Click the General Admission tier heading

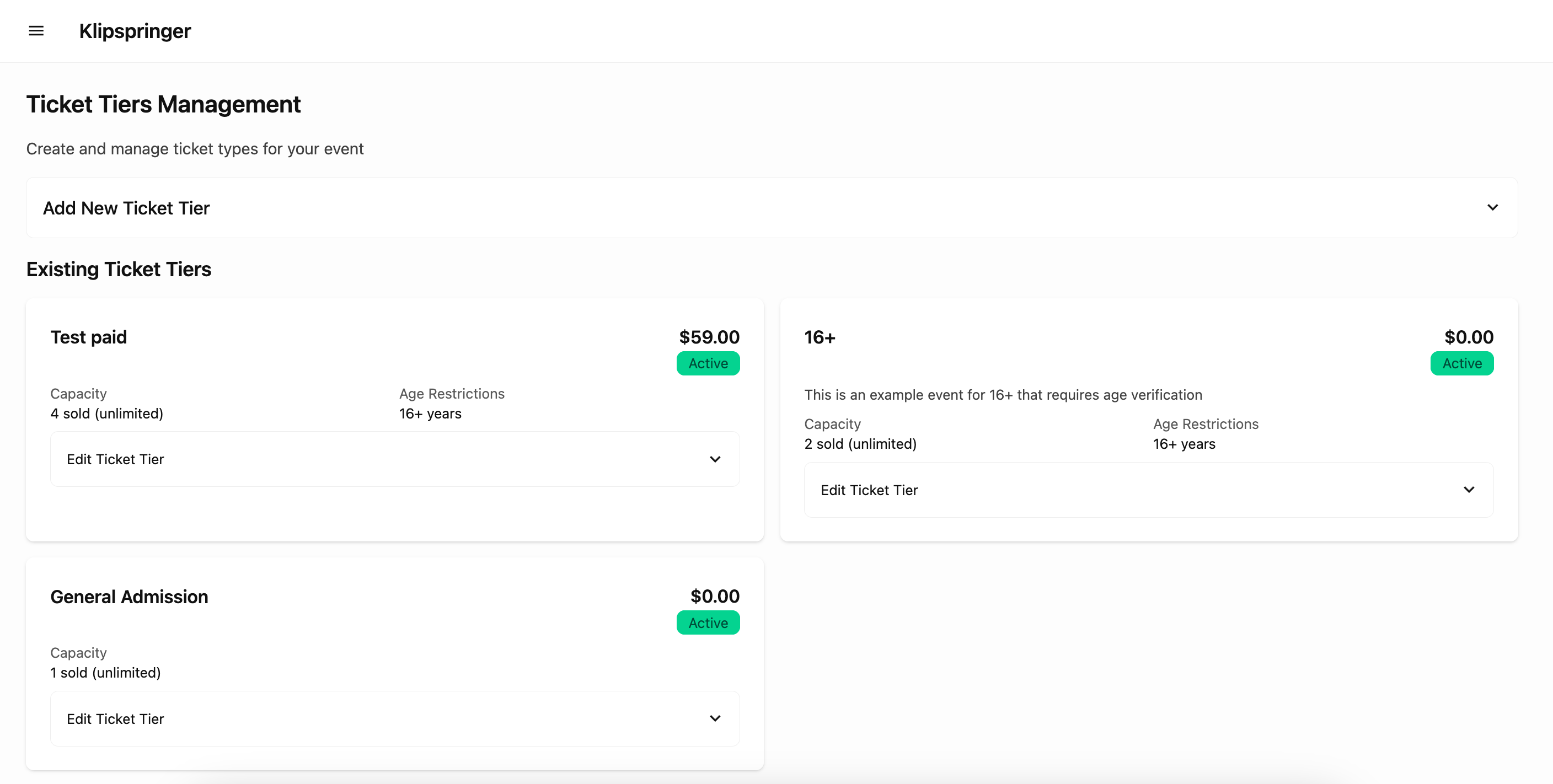tap(129, 597)
